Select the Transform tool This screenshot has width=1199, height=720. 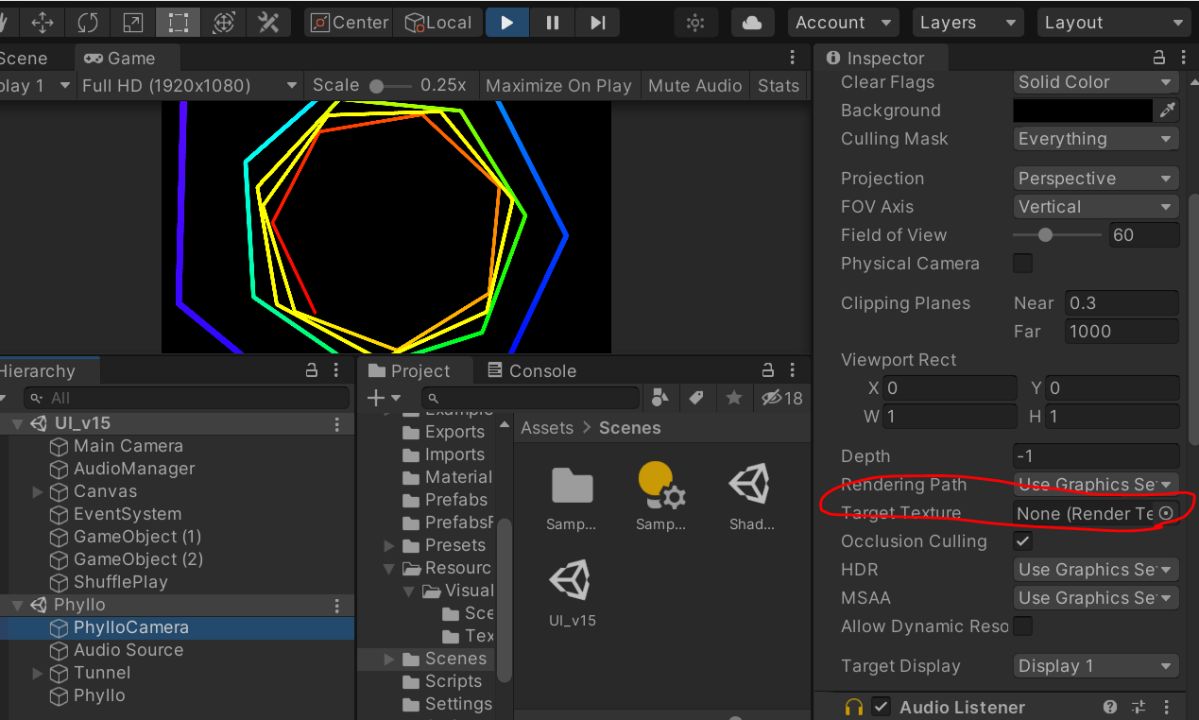point(223,22)
